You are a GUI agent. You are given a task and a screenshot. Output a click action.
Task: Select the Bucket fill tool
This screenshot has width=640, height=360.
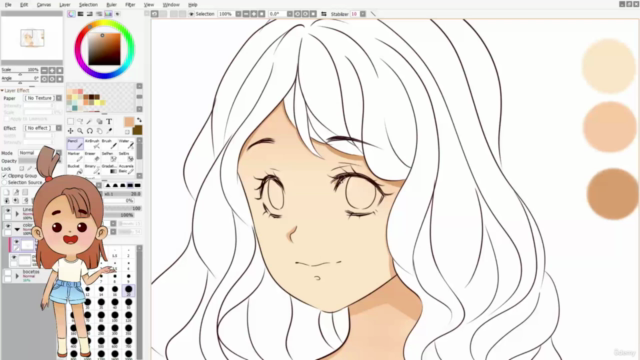pyautogui.click(x=75, y=169)
